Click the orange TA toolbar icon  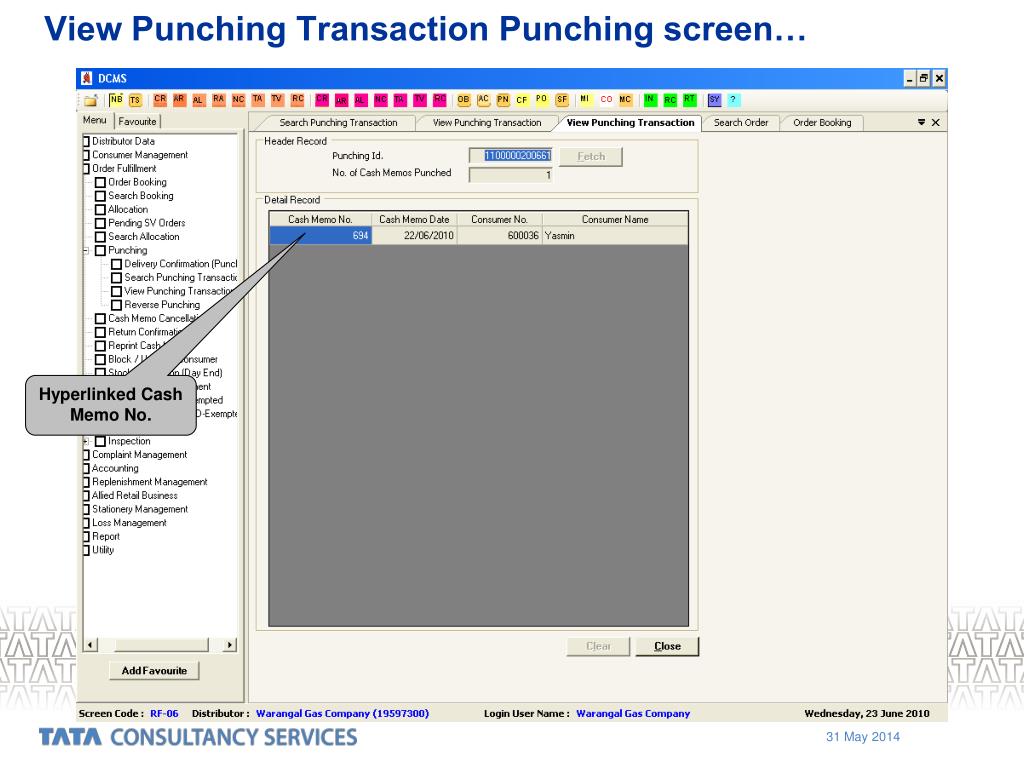coord(258,99)
